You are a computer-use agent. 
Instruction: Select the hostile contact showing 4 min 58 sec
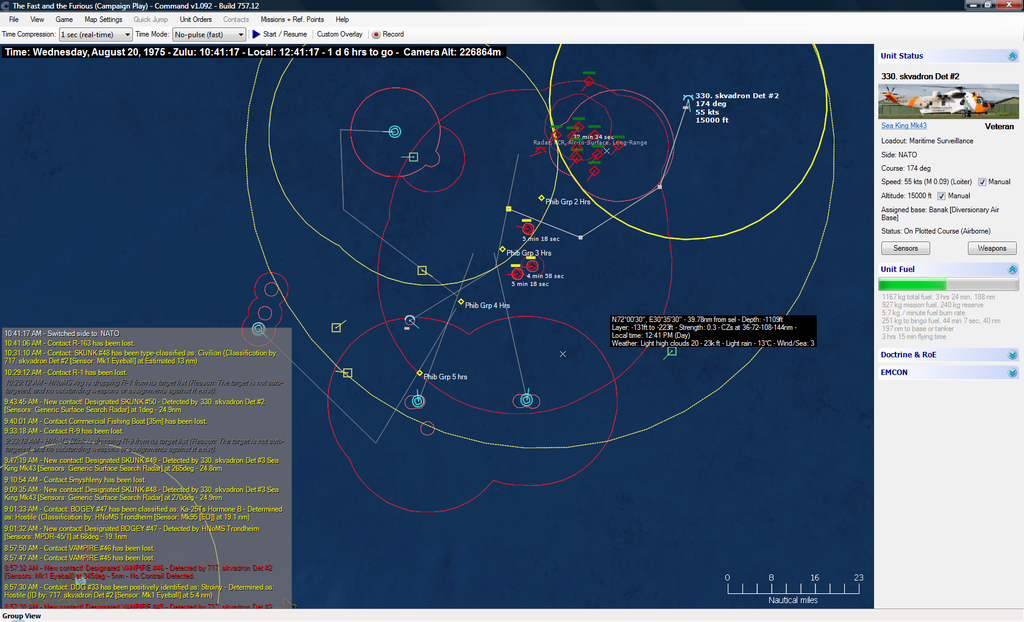tap(517, 273)
